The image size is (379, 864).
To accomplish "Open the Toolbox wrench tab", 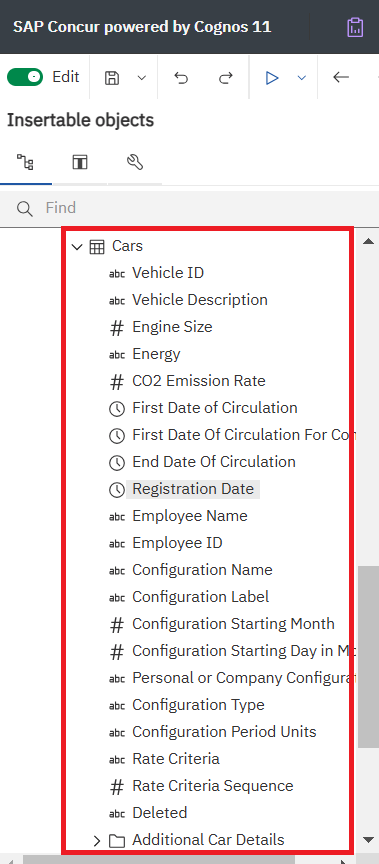I will coord(135,162).
